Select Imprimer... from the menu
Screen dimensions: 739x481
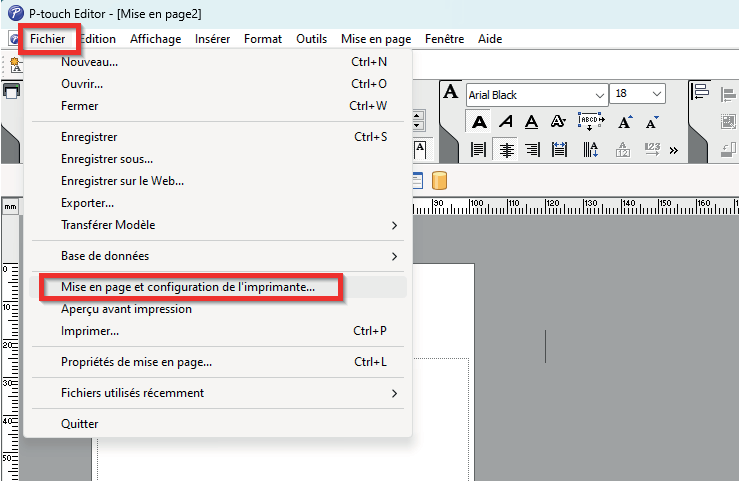(218, 331)
